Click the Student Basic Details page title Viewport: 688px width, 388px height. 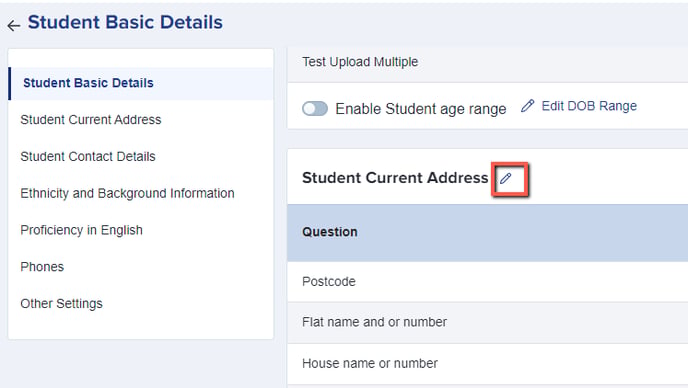click(125, 22)
